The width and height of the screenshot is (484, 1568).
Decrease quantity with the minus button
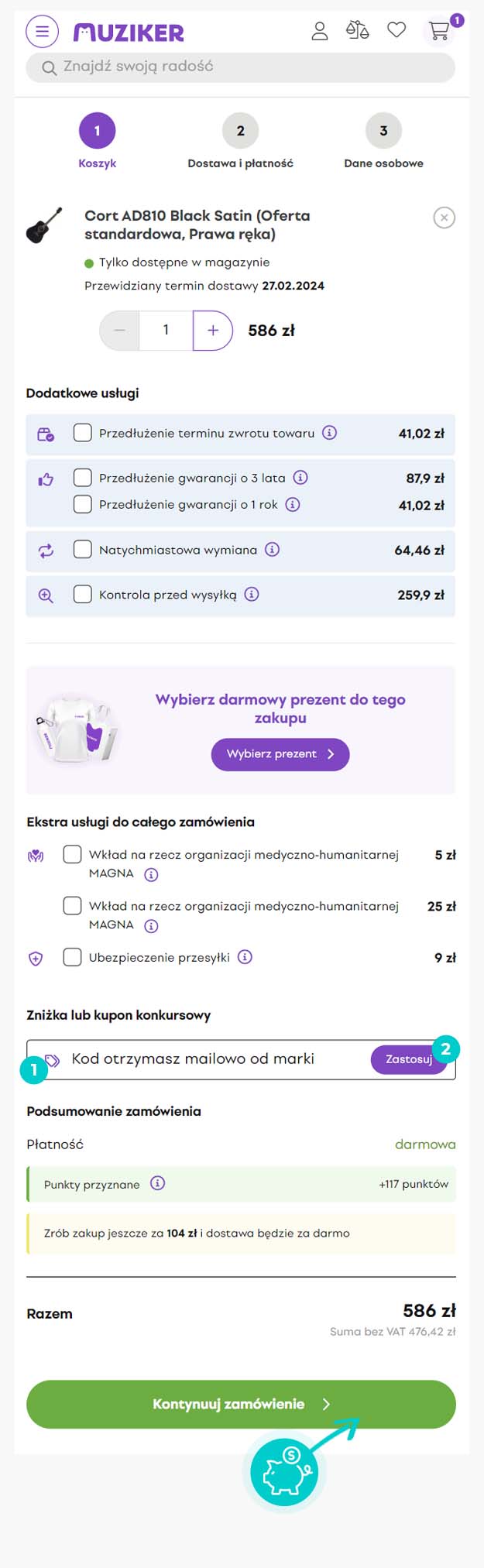point(119,331)
